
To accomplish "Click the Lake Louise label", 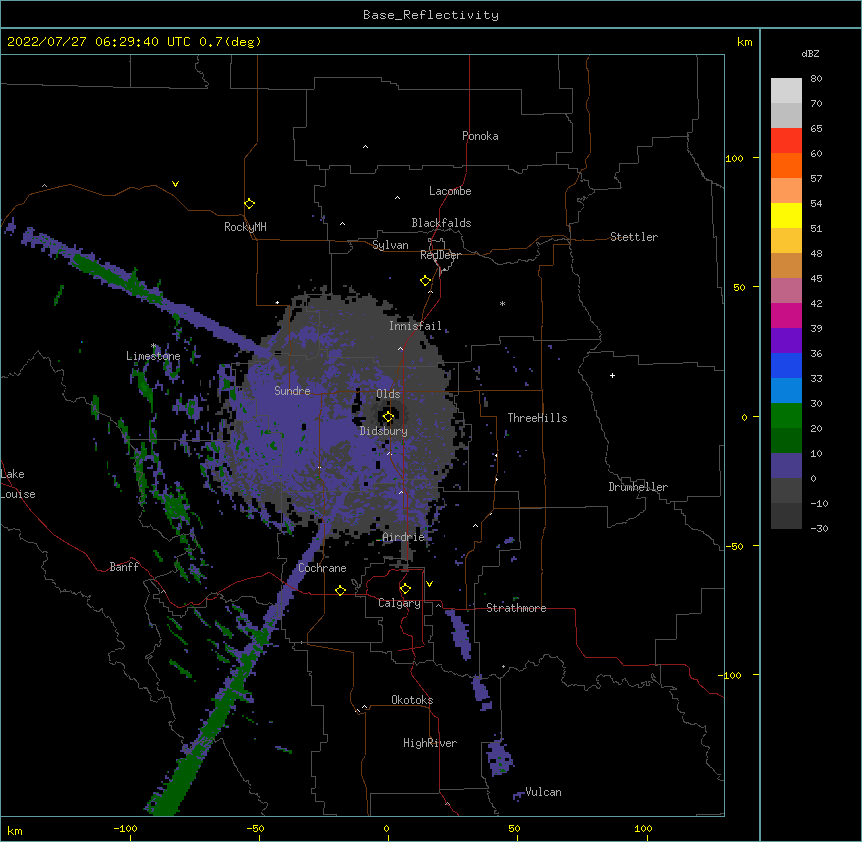I will click(x=18, y=484).
